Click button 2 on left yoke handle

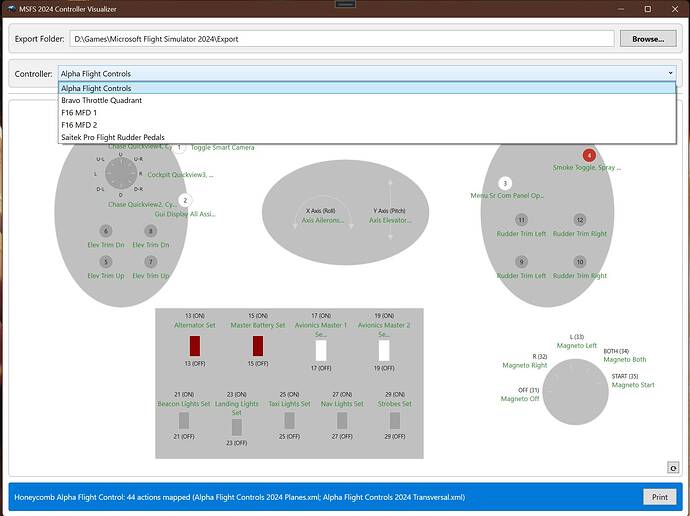(185, 201)
